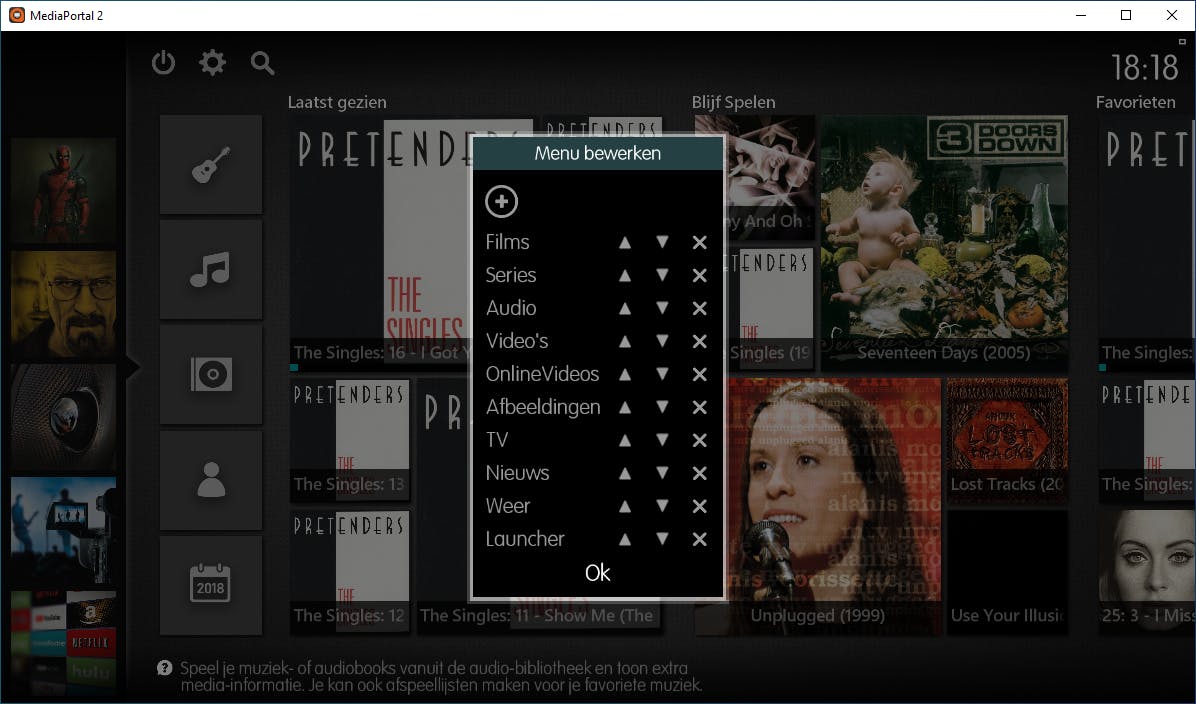The width and height of the screenshot is (1196, 704).
Task: Move Films down in the menu
Action: 662,243
